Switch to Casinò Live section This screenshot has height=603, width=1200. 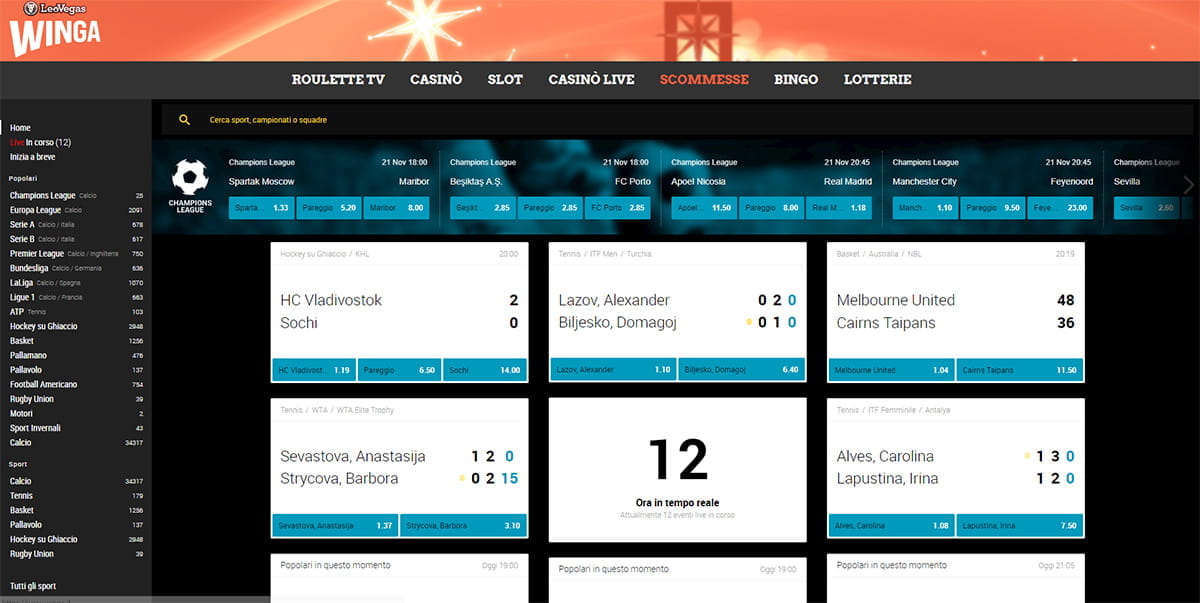click(591, 79)
